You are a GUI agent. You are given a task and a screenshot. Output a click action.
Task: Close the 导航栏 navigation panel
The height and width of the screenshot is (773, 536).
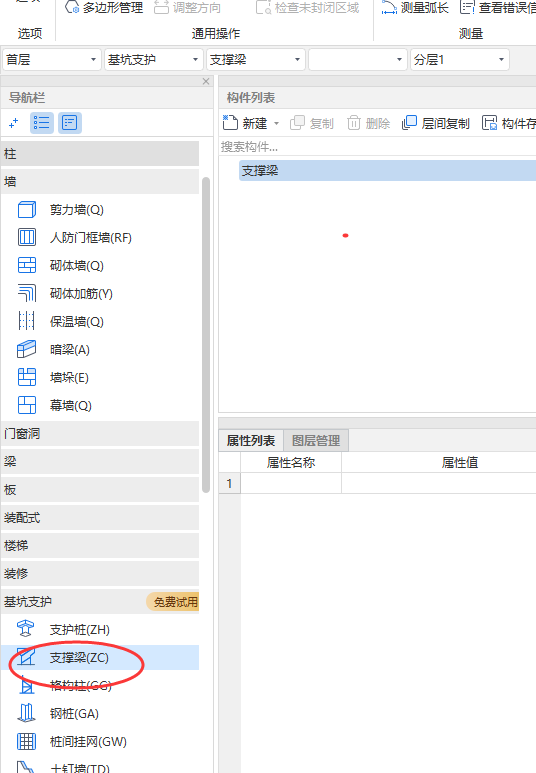[x=206, y=81]
